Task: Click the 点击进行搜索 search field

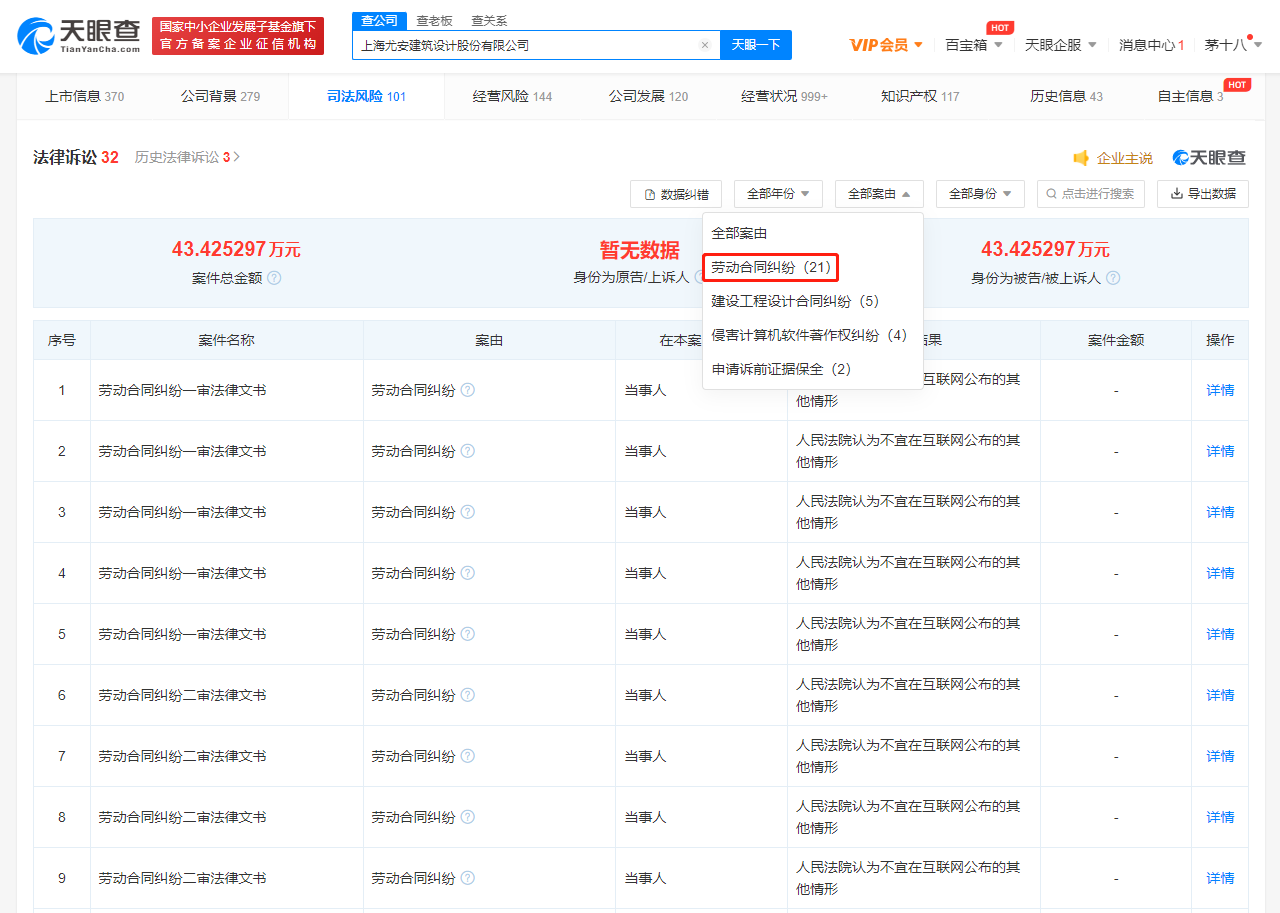Action: 1091,194
